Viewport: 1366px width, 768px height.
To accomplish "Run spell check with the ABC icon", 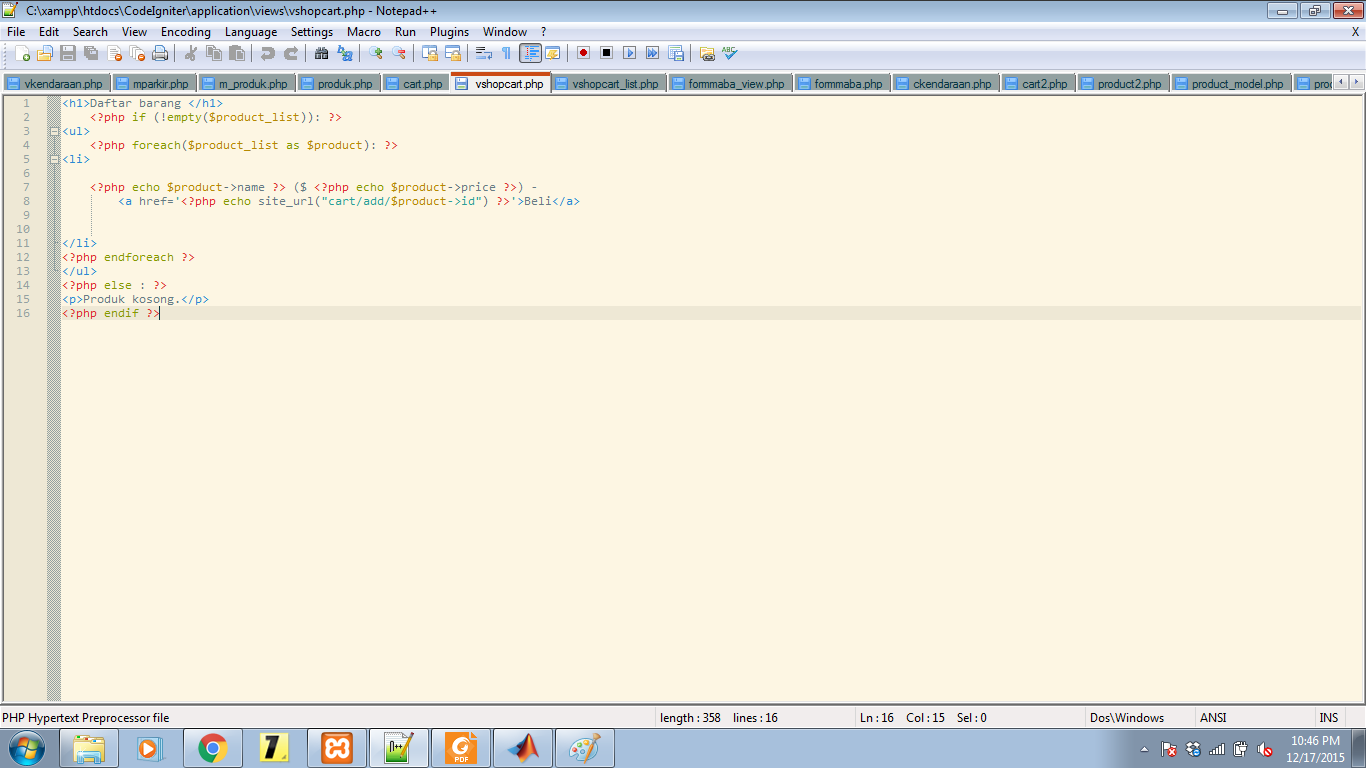I will 727,53.
